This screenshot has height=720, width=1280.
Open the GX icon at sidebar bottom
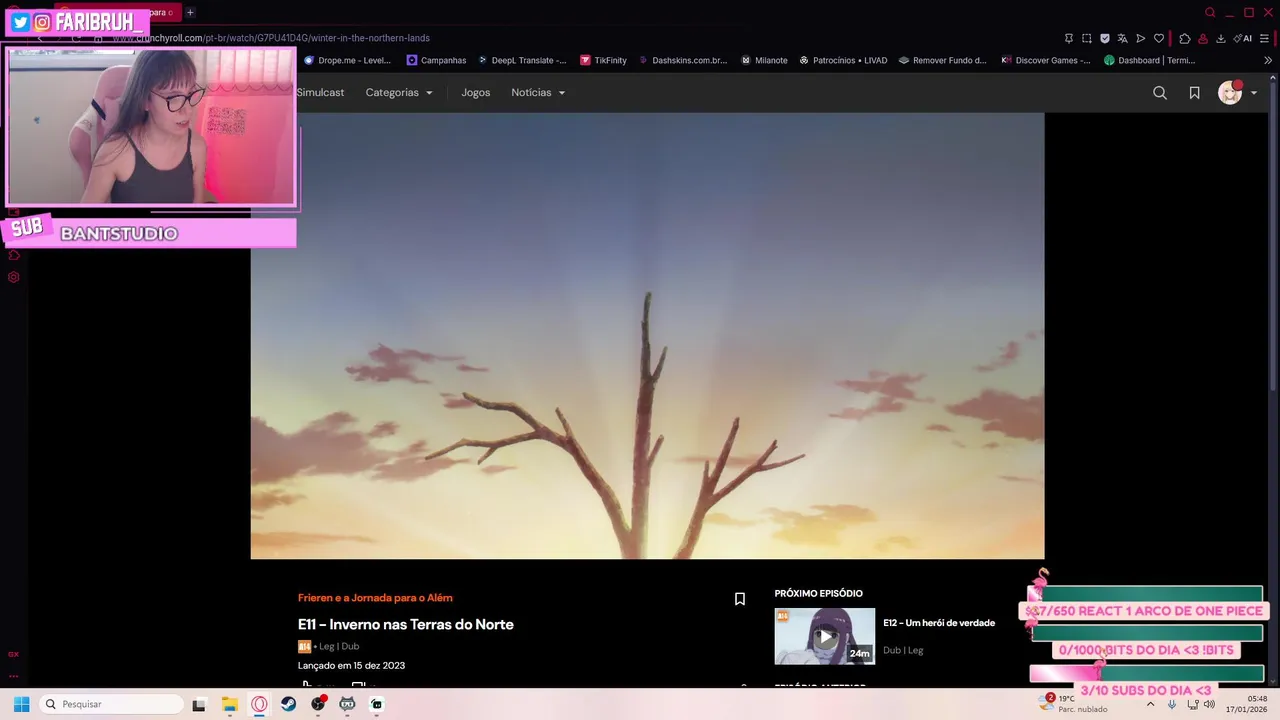click(14, 654)
